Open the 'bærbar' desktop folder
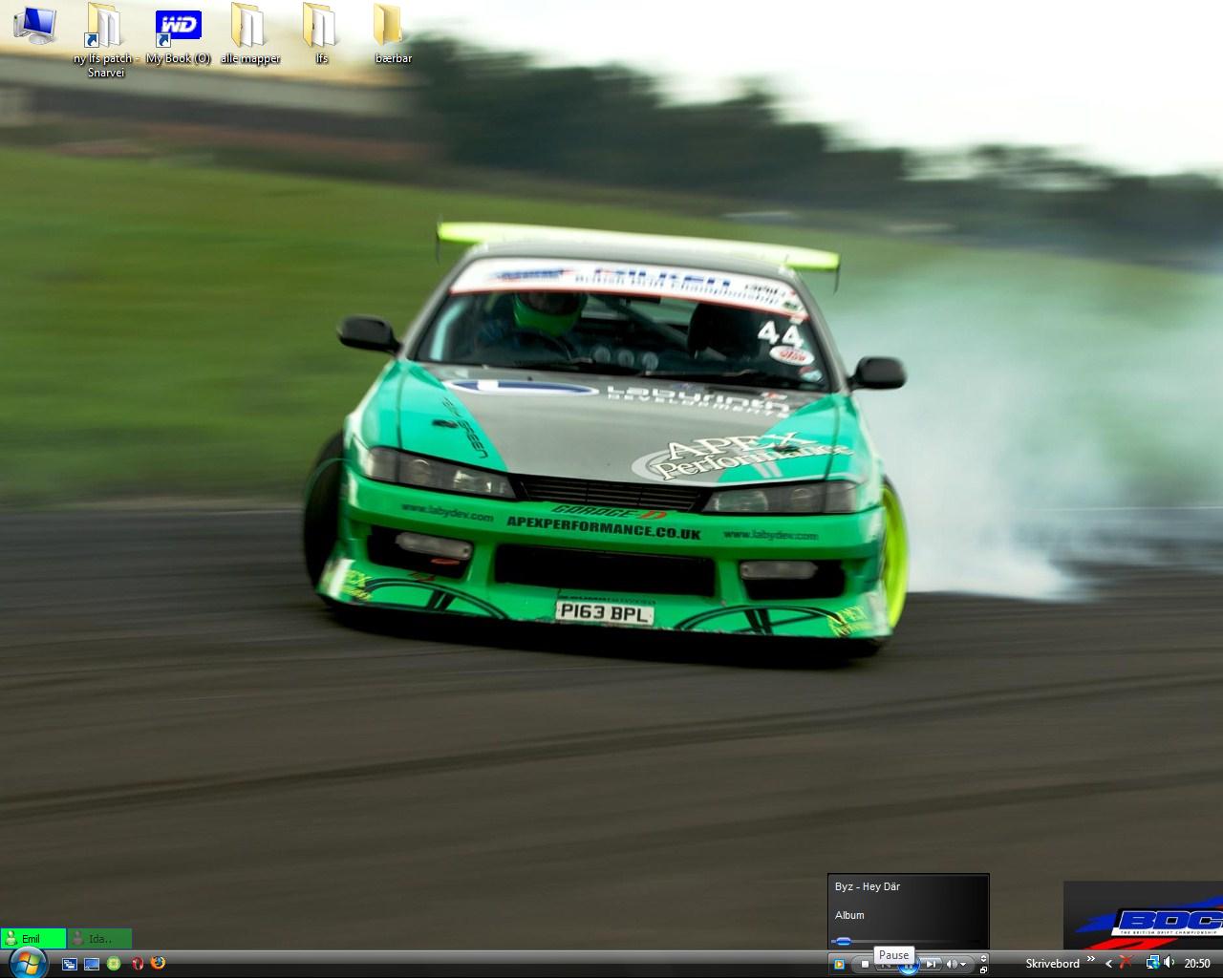 coord(393,35)
